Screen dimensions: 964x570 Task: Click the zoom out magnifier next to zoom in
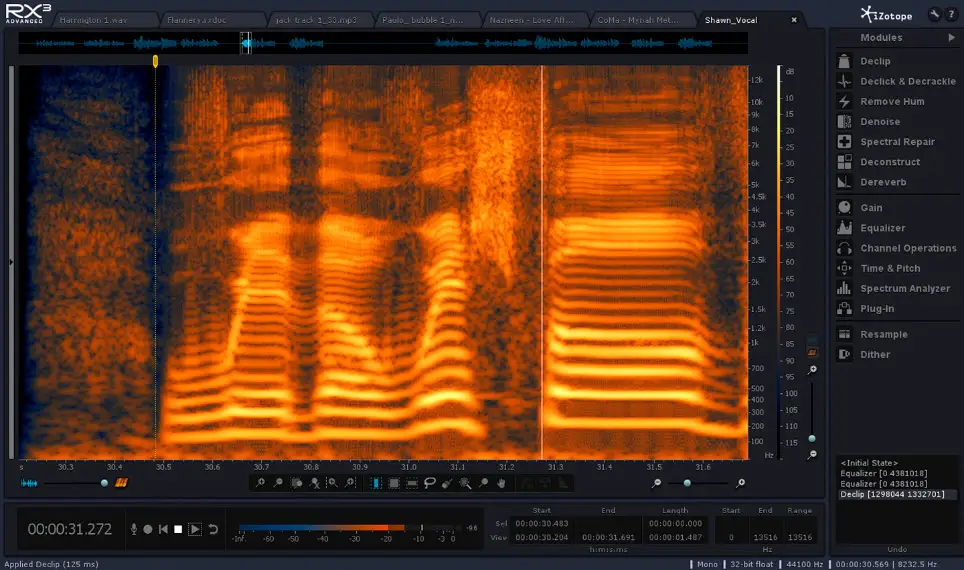[x=279, y=483]
